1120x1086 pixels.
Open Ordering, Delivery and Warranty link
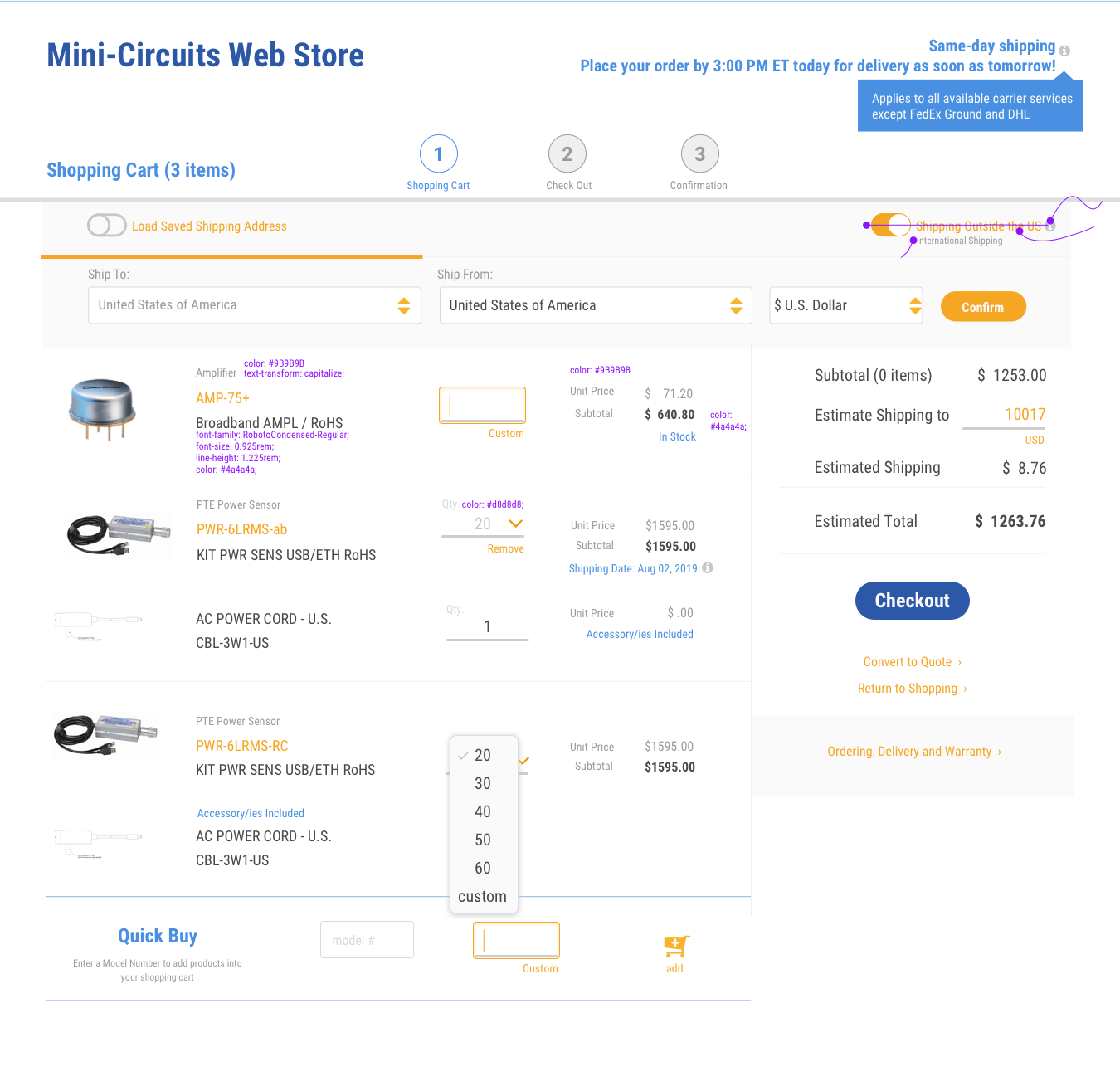click(914, 752)
